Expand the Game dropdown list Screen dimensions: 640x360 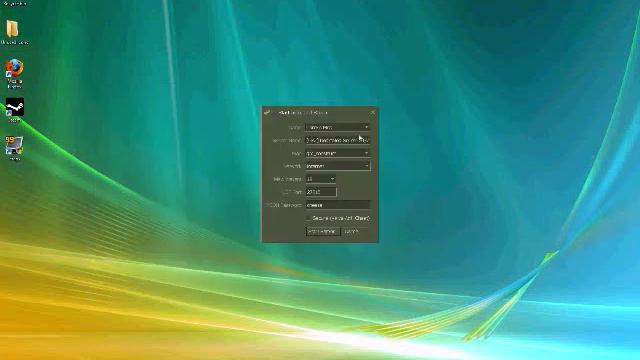[x=338, y=127]
